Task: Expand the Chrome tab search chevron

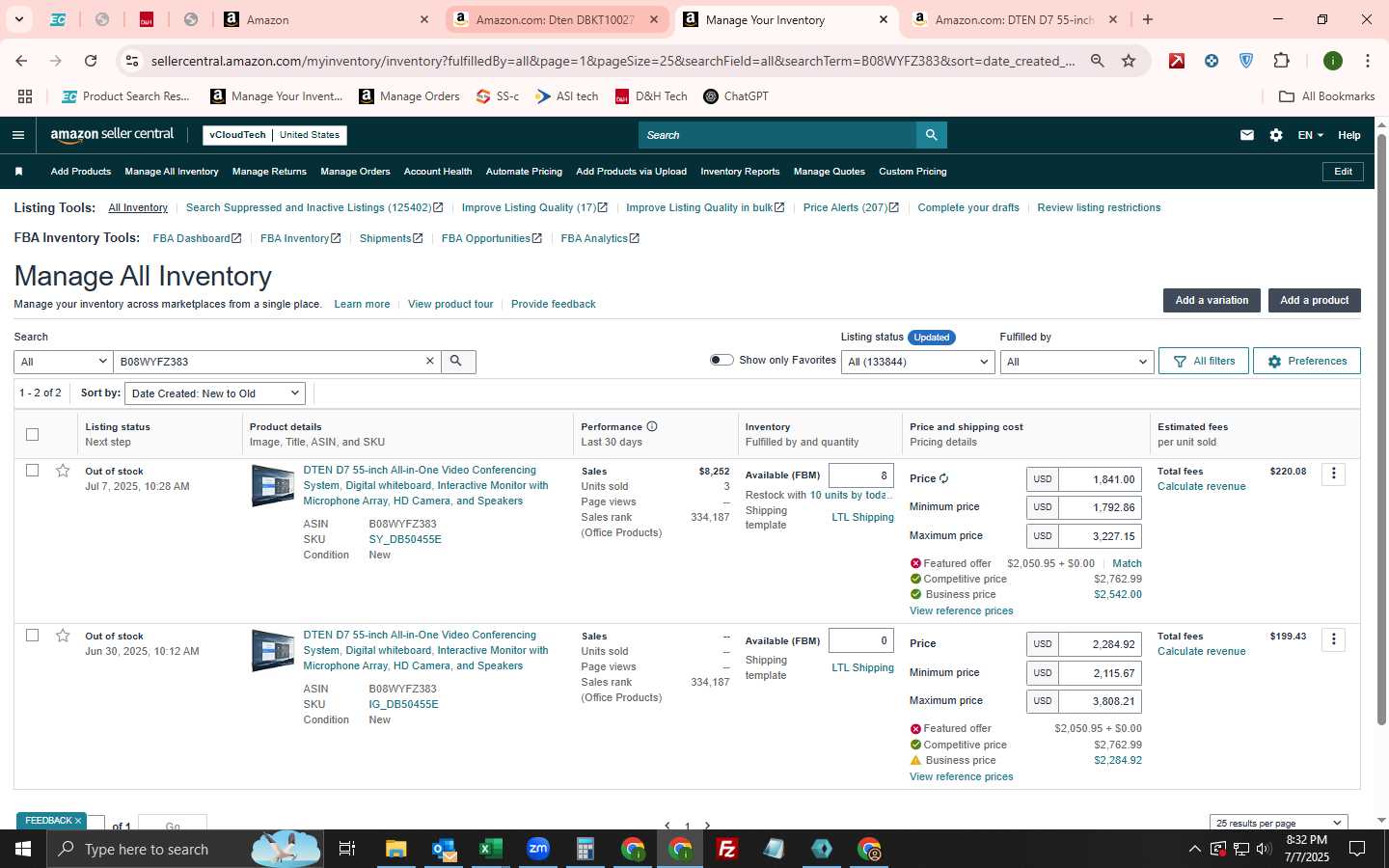Action: click(18, 19)
